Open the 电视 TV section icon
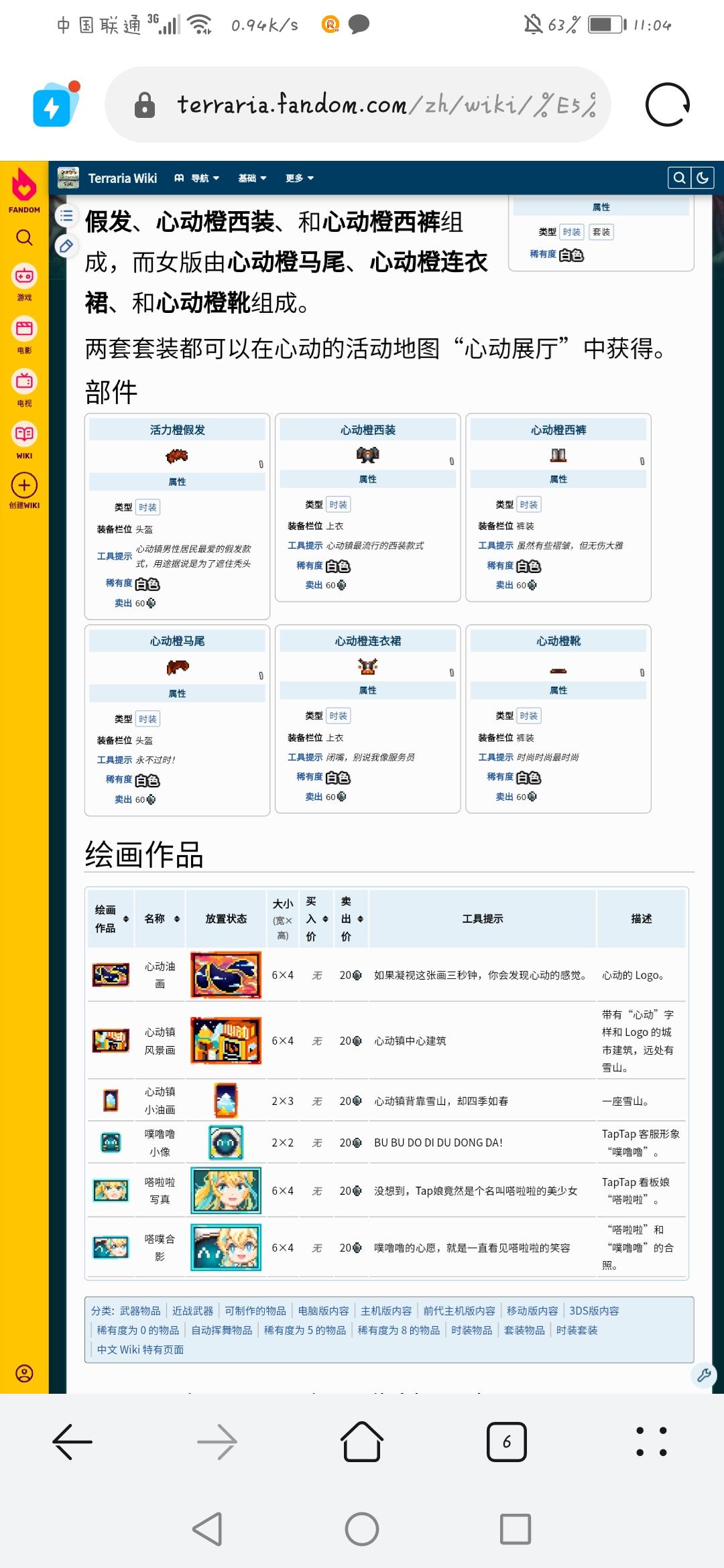The image size is (724, 1568). coord(24,381)
